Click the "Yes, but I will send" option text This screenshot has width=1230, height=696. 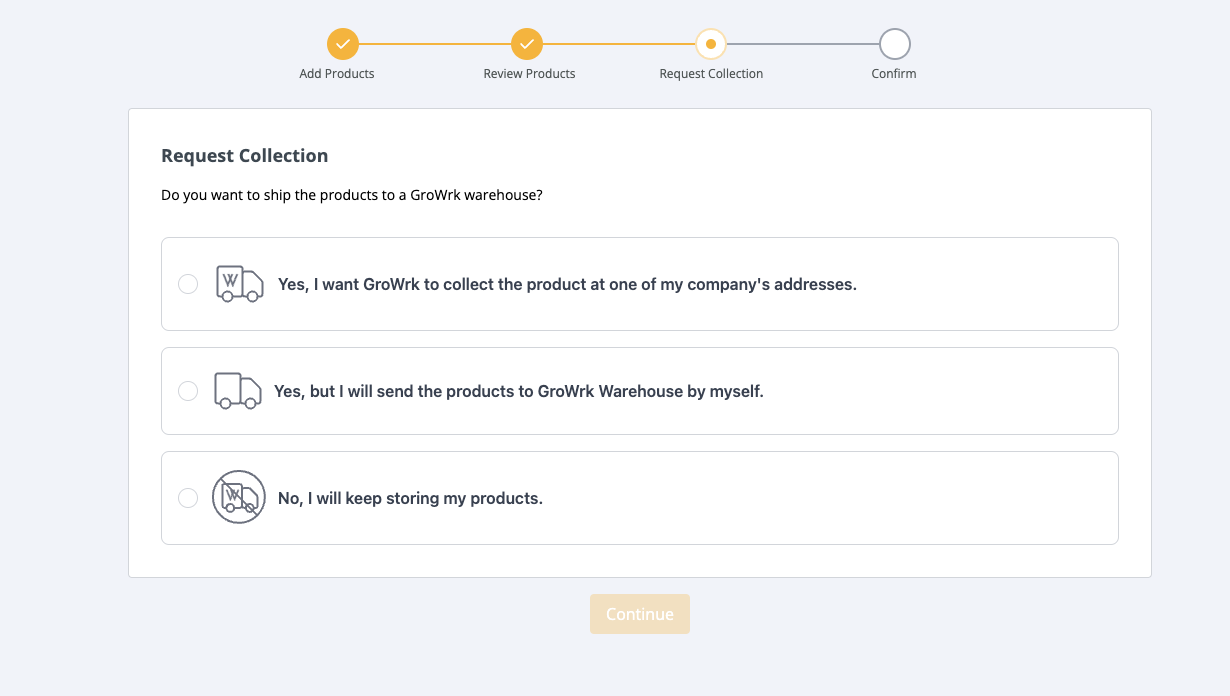(518, 392)
